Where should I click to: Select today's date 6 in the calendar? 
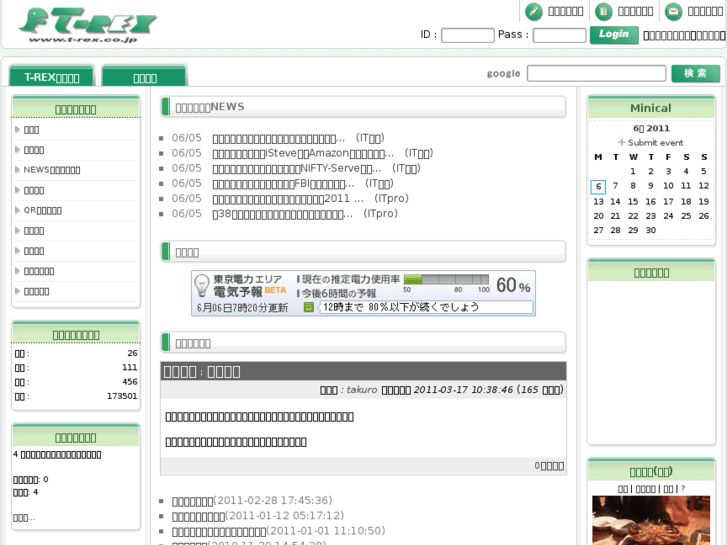click(598, 186)
